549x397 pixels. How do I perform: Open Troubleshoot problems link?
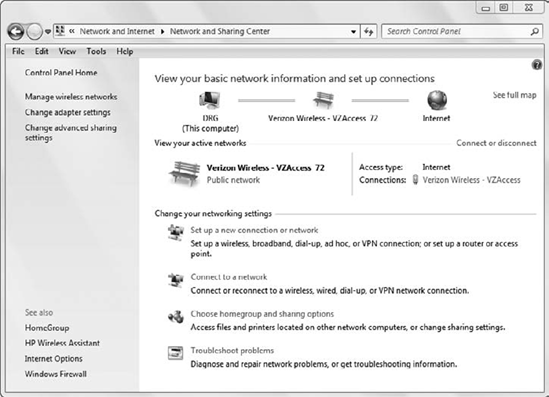click(232, 350)
